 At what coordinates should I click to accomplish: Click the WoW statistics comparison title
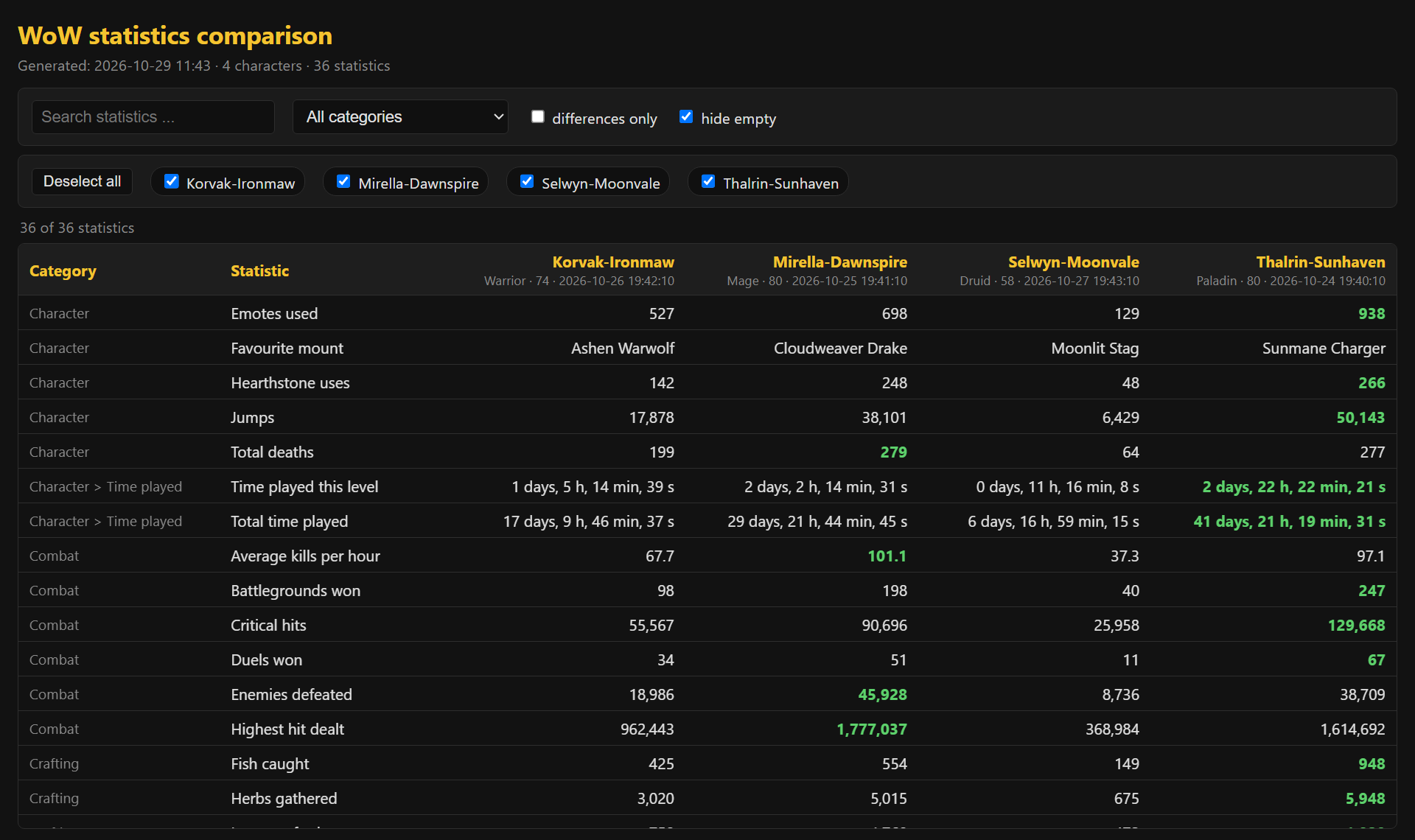point(175,35)
